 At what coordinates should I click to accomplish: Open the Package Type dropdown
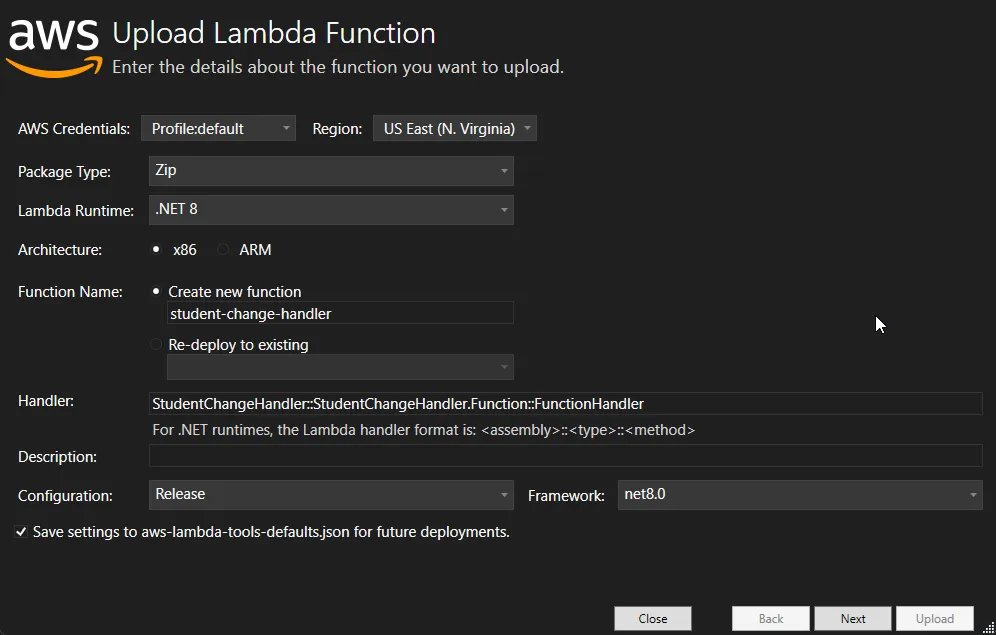tap(330, 170)
